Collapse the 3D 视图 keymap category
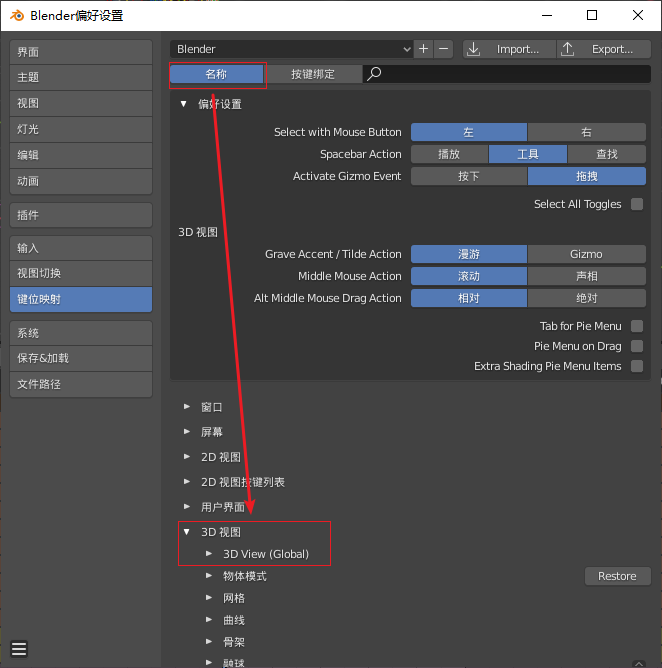662x668 pixels. 187,532
